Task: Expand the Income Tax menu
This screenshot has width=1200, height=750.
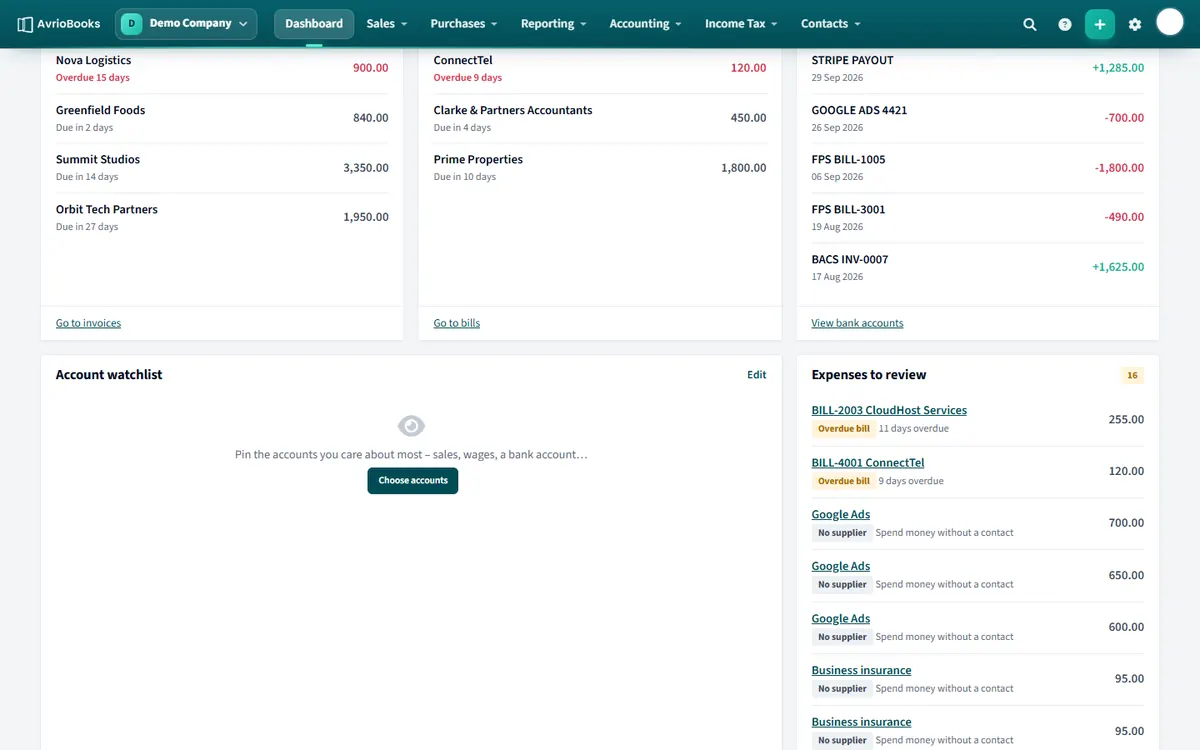Action: [740, 24]
